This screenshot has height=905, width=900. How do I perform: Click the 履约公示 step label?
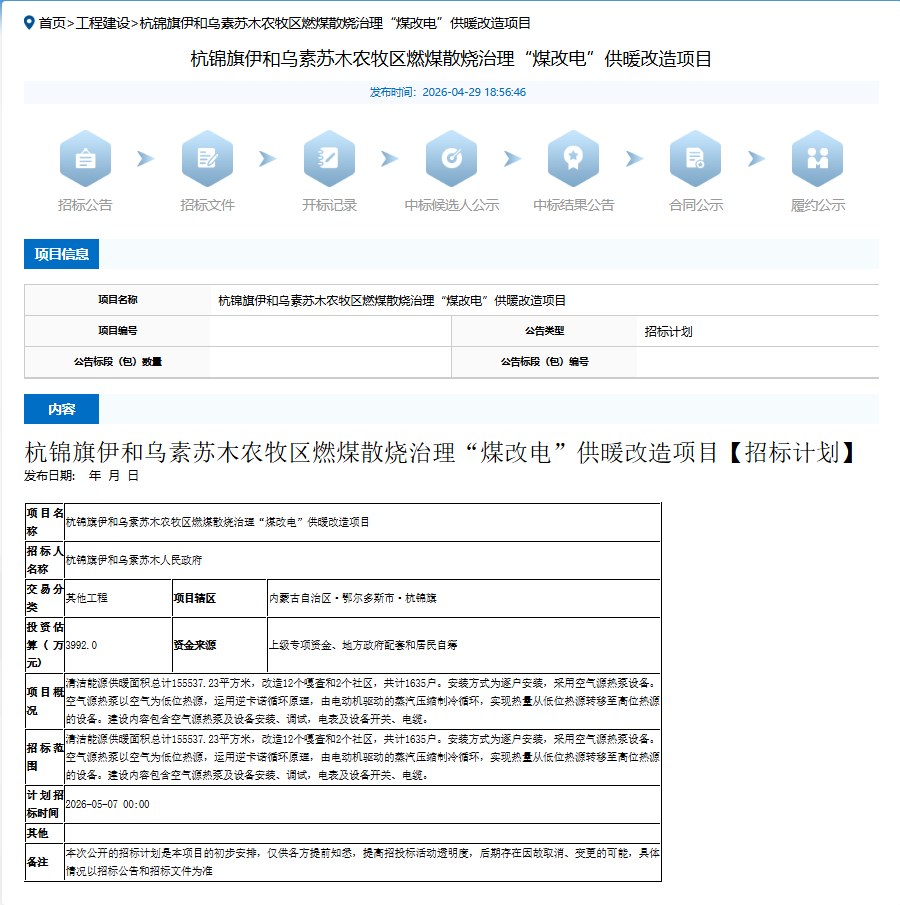(x=817, y=205)
